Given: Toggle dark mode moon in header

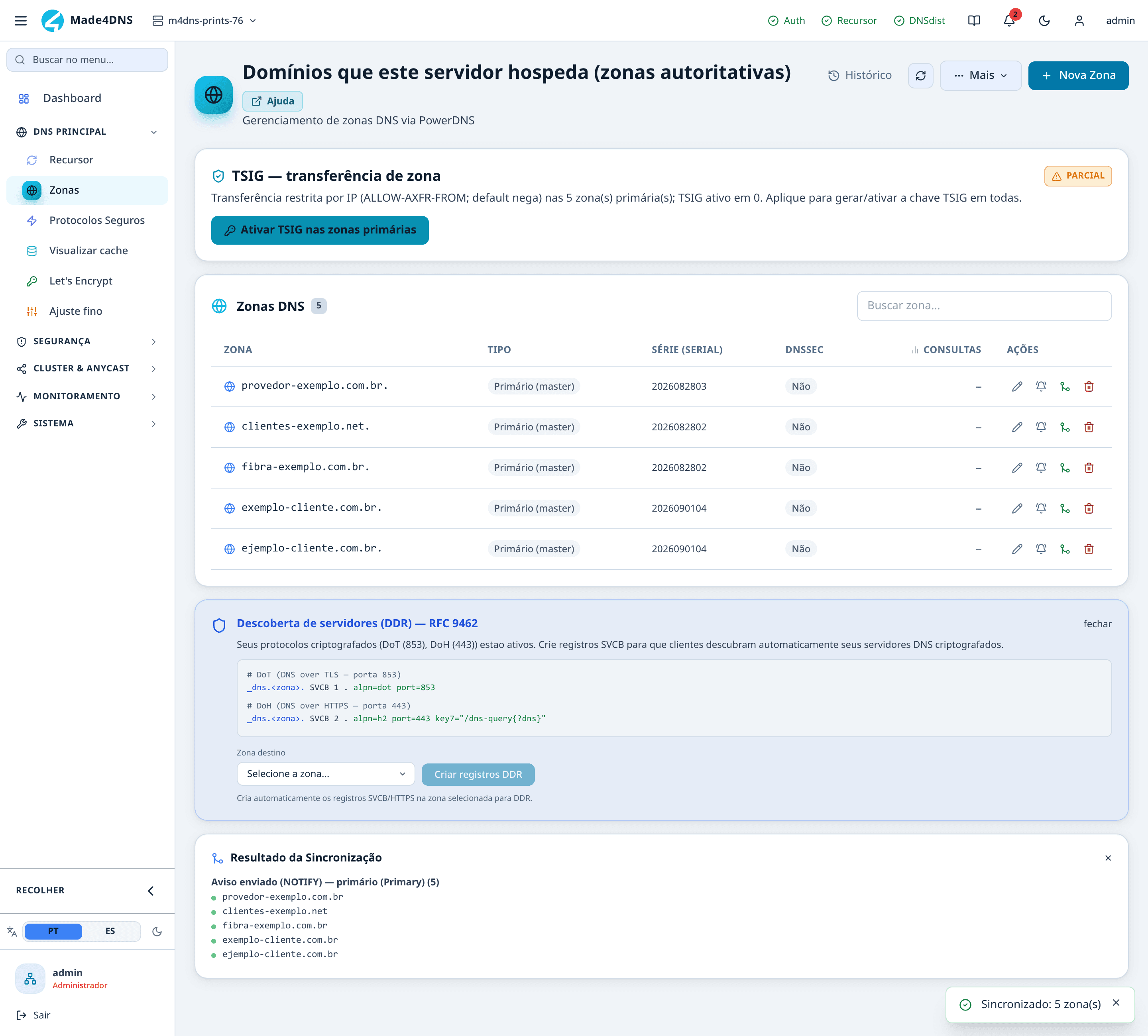Looking at the screenshot, I should [x=1044, y=20].
